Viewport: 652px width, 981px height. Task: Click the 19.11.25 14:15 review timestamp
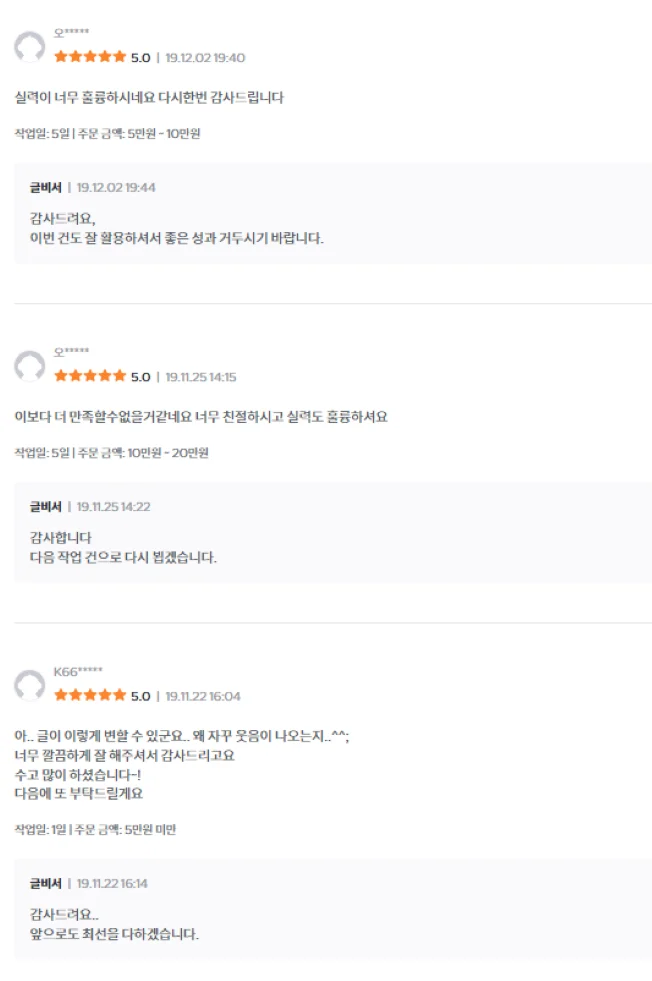tap(201, 377)
